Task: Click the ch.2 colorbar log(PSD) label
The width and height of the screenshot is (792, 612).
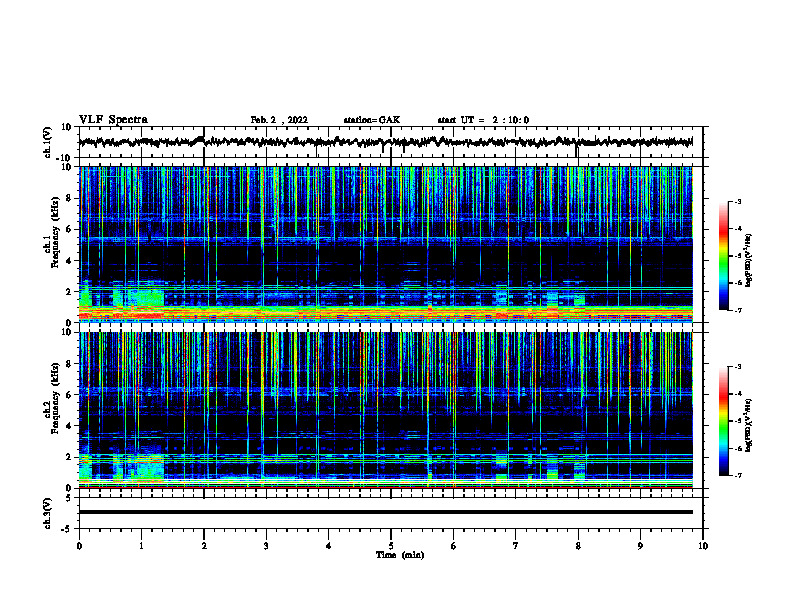Action: (749, 425)
